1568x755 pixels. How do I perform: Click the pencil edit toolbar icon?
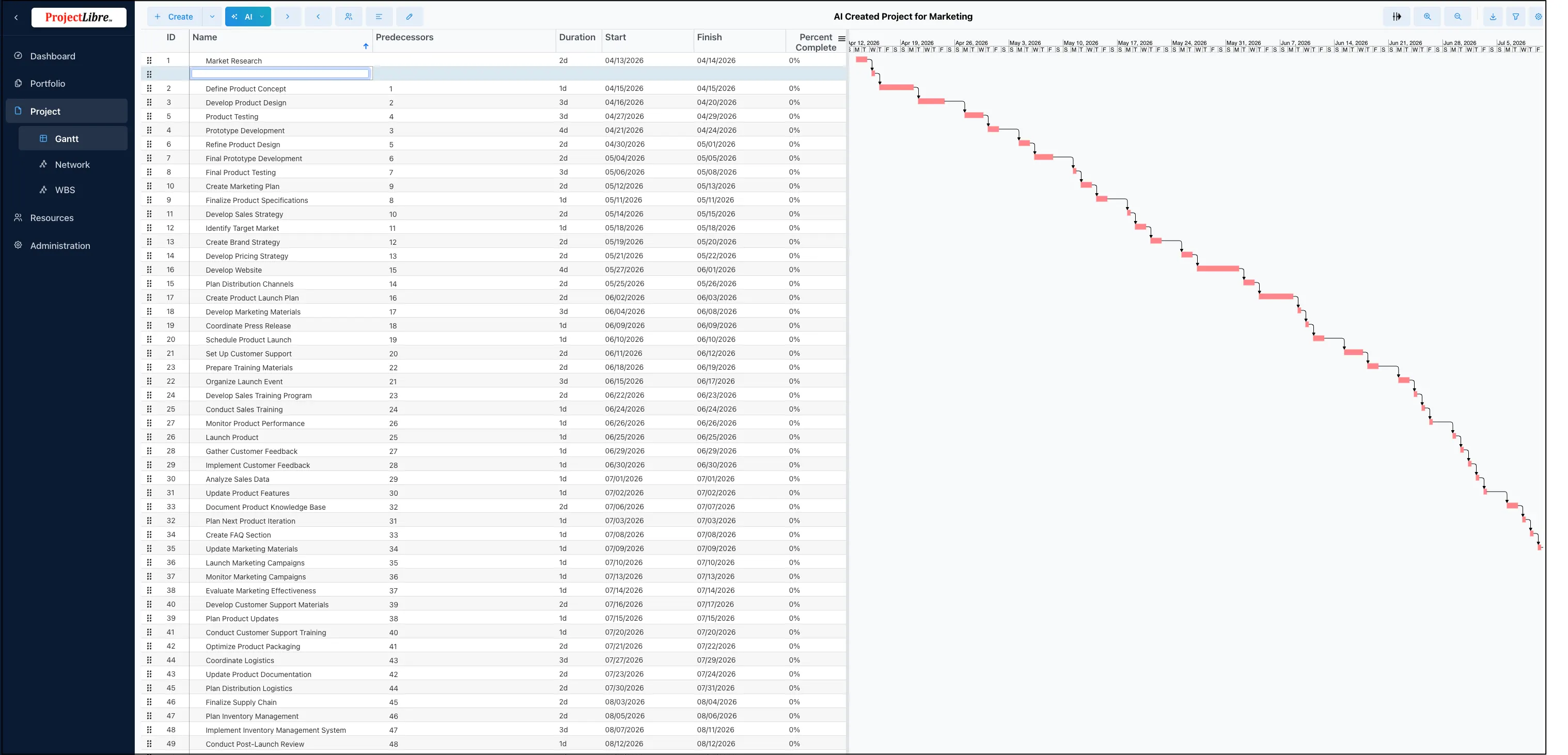(409, 17)
